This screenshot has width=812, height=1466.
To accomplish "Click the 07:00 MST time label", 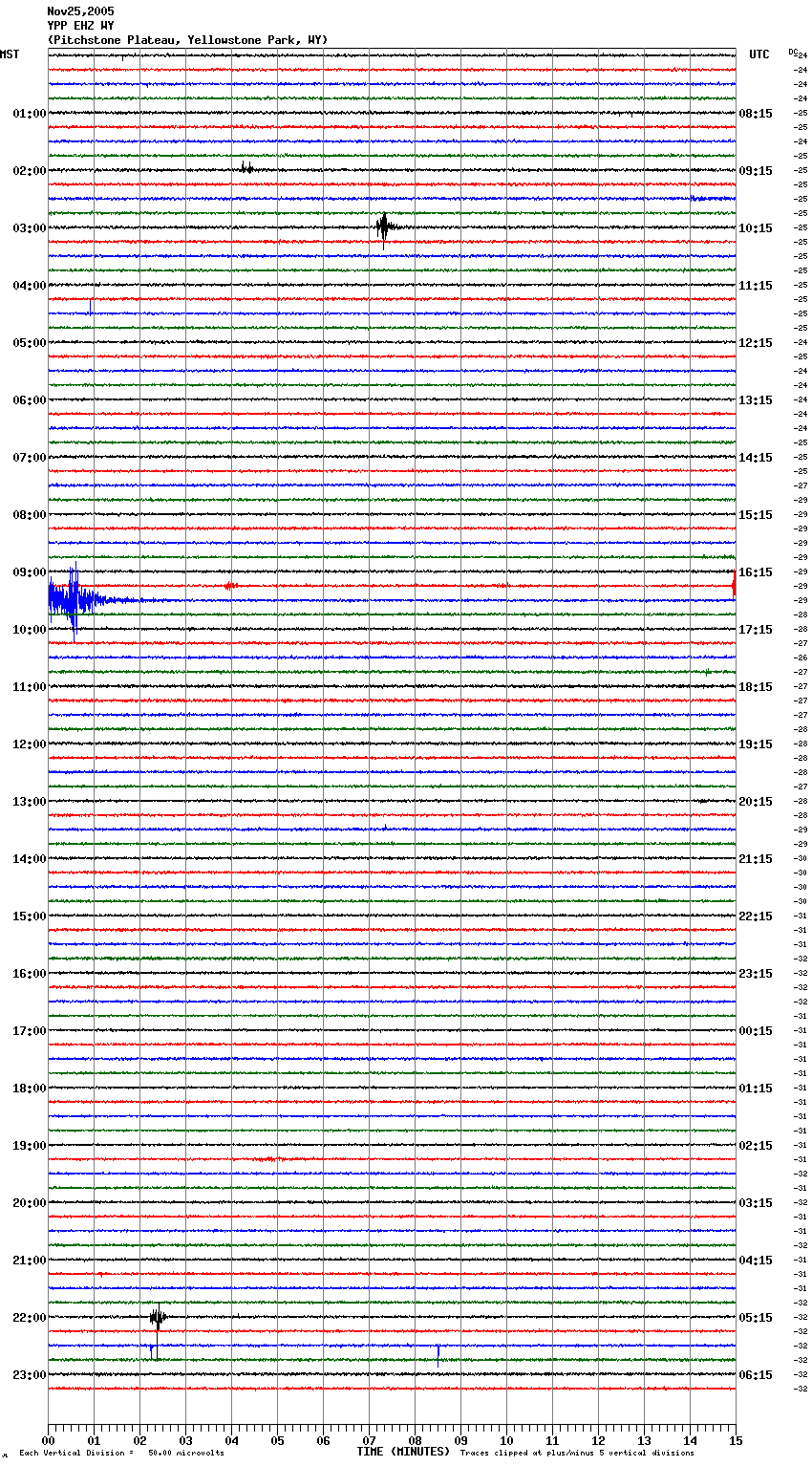I will (x=30, y=458).
